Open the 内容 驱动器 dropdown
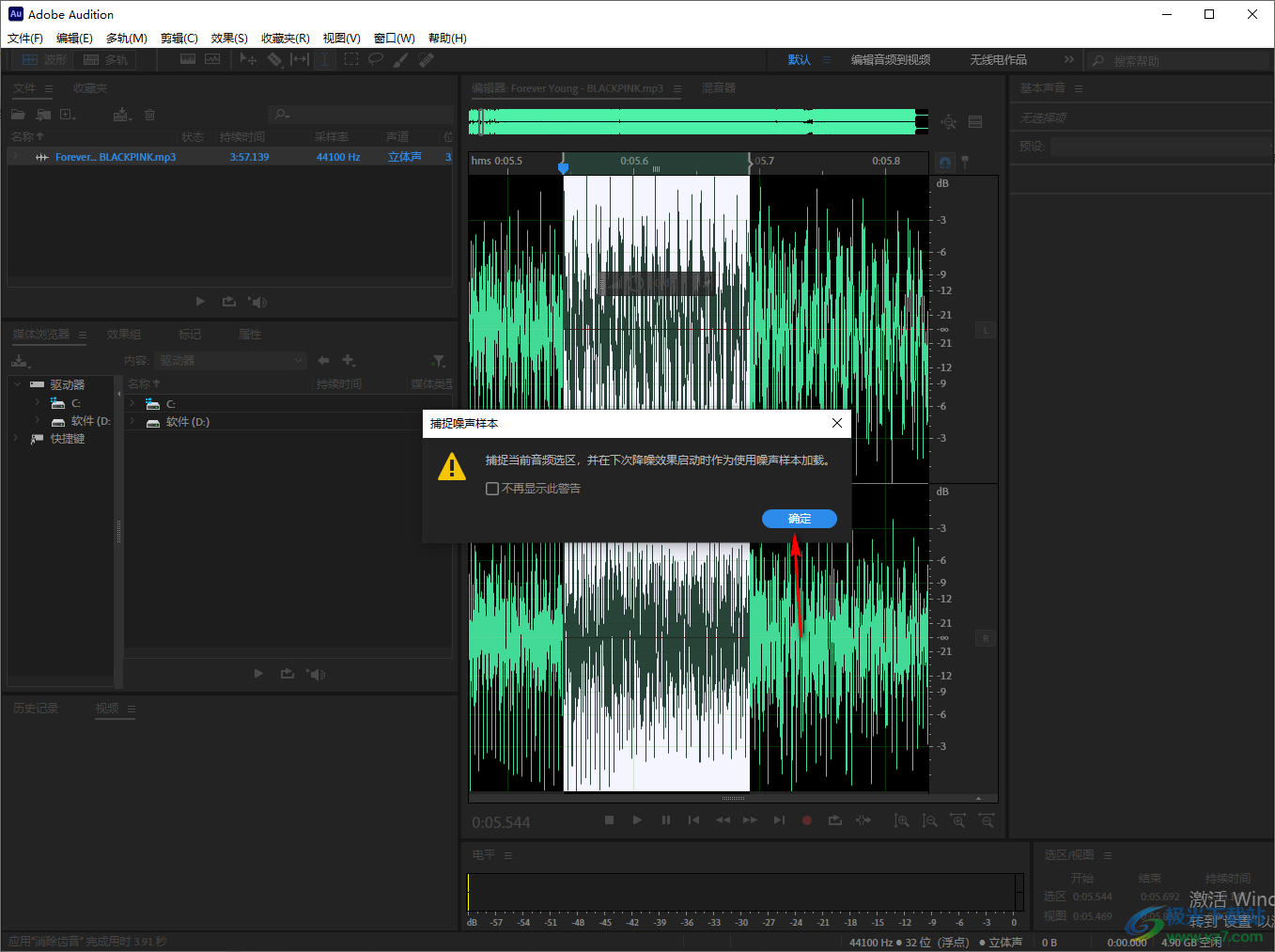 pyautogui.click(x=230, y=361)
